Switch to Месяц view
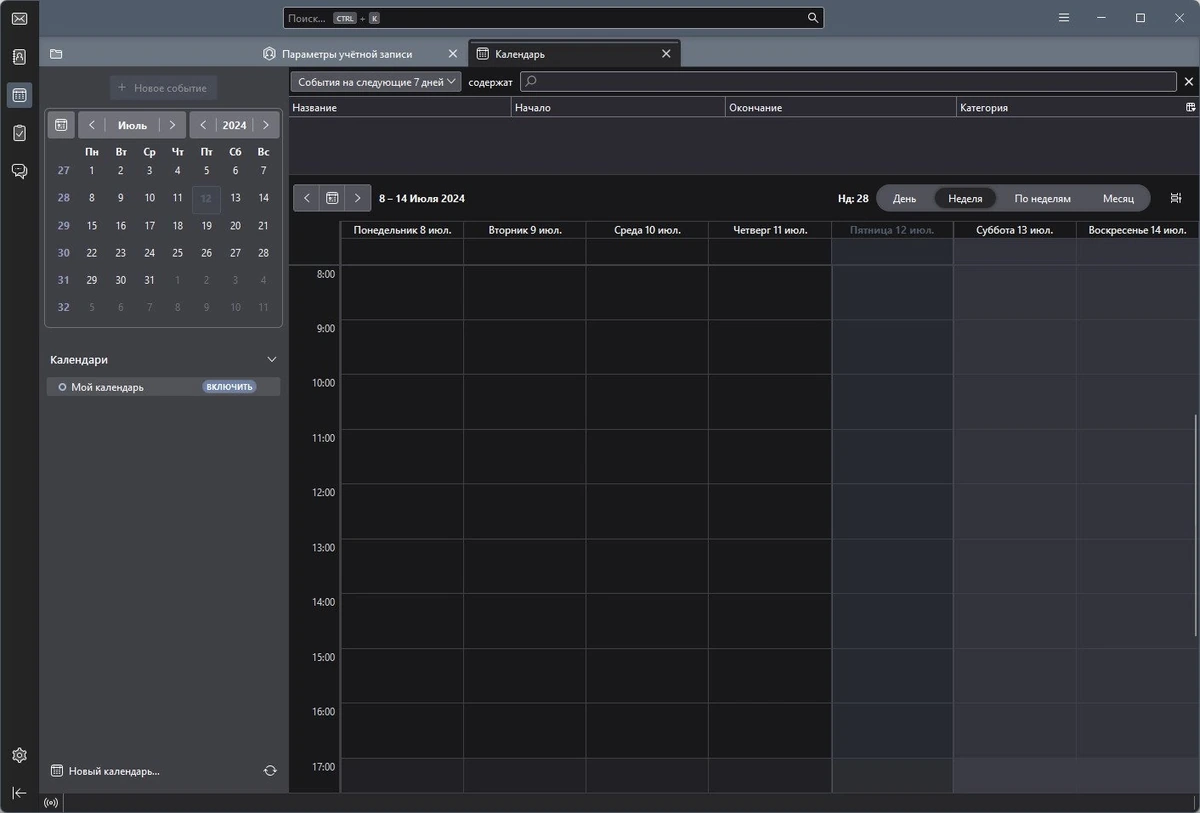The width and height of the screenshot is (1200, 813). pyautogui.click(x=1118, y=198)
